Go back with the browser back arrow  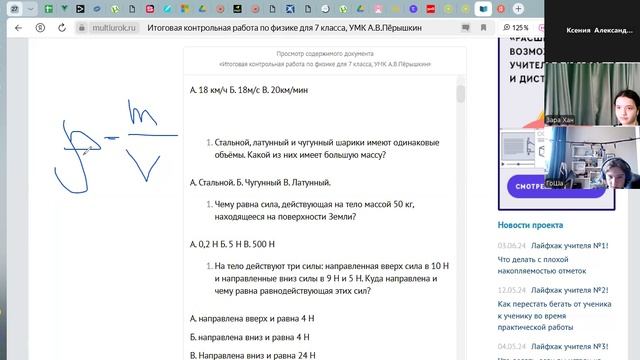tap(18, 28)
